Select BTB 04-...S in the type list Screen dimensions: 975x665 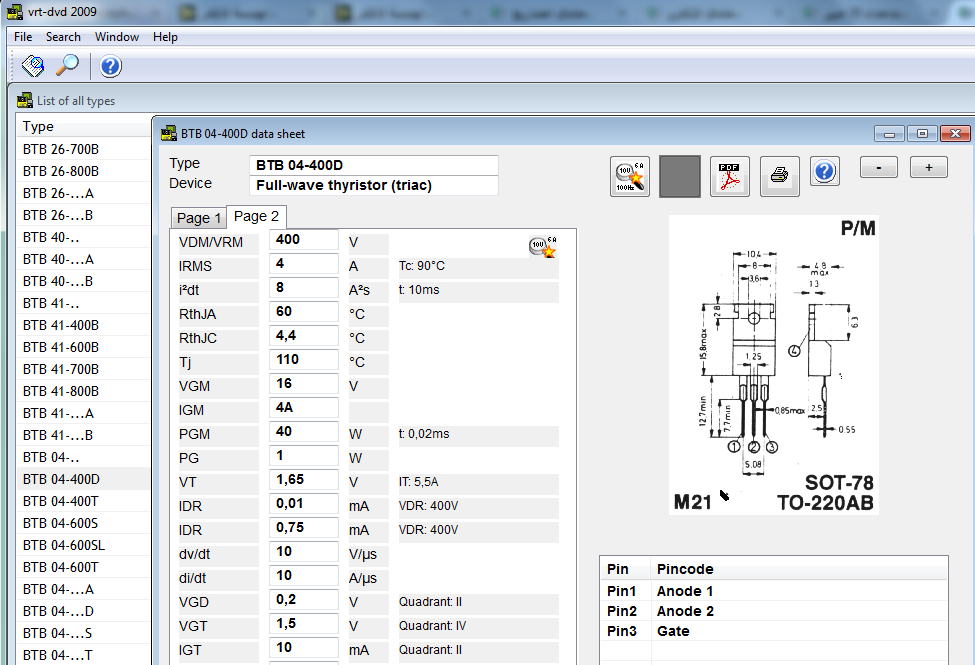coord(83,633)
